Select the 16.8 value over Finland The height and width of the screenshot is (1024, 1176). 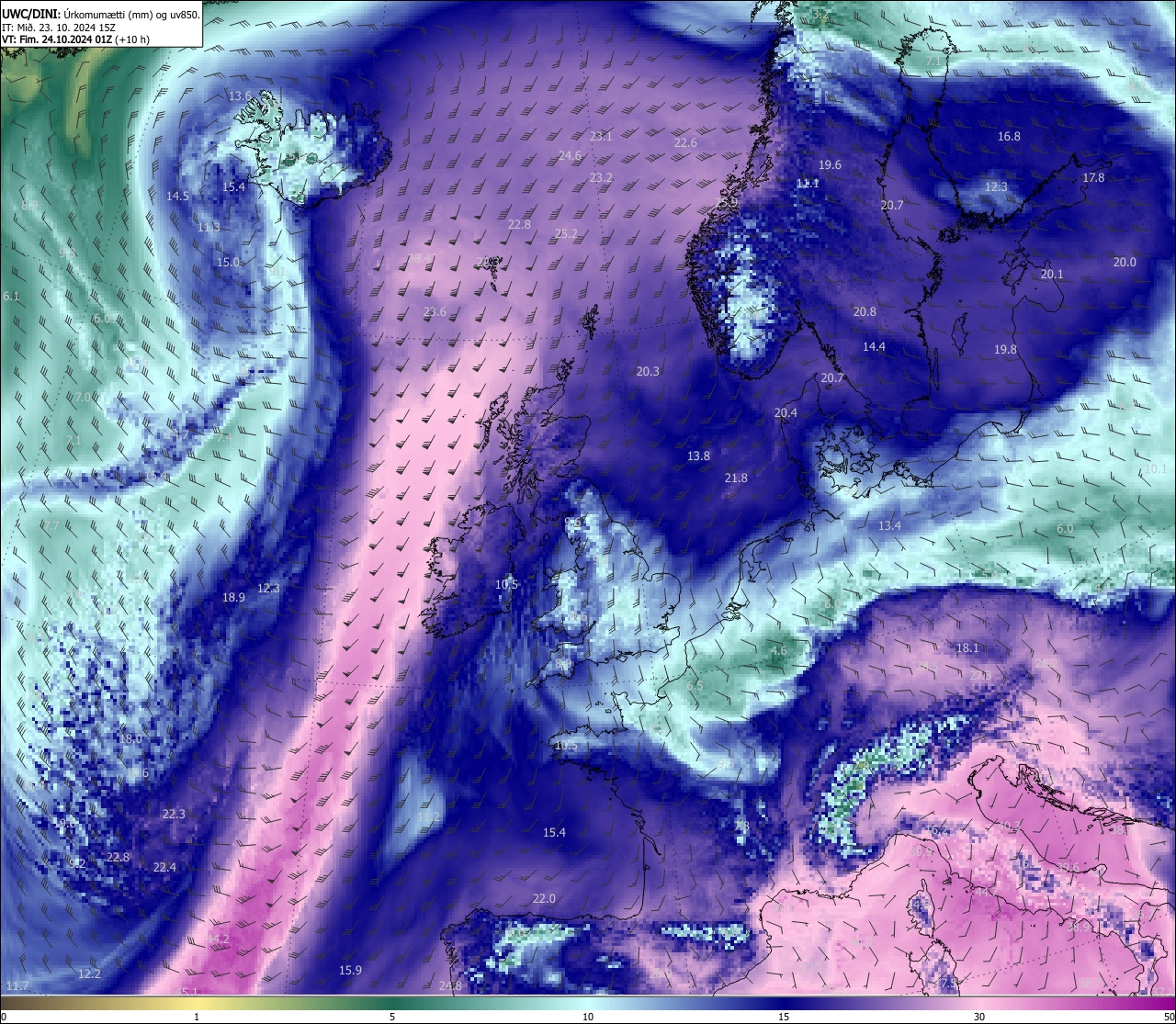click(1009, 136)
